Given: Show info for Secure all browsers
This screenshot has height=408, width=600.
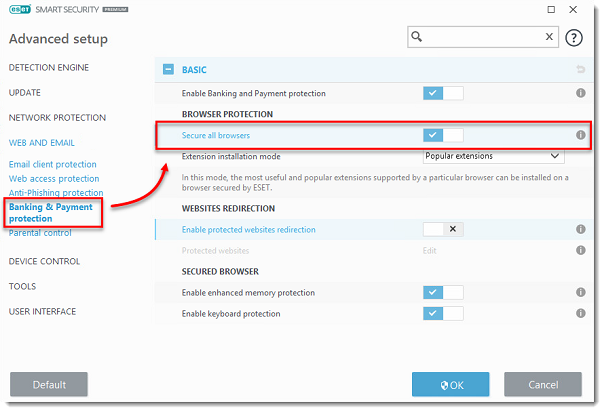Looking at the screenshot, I should [580, 135].
